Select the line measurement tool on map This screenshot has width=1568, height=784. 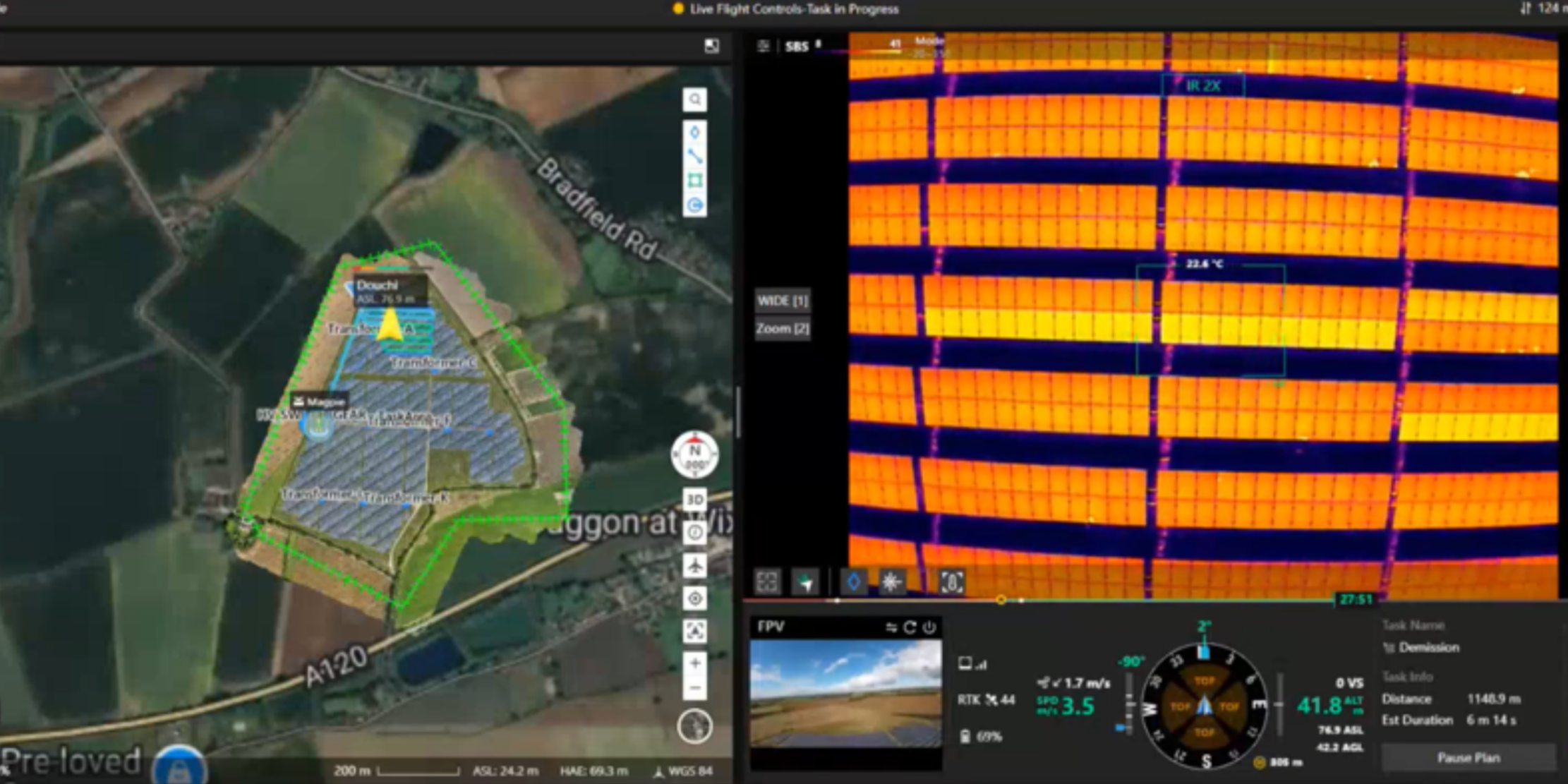695,156
